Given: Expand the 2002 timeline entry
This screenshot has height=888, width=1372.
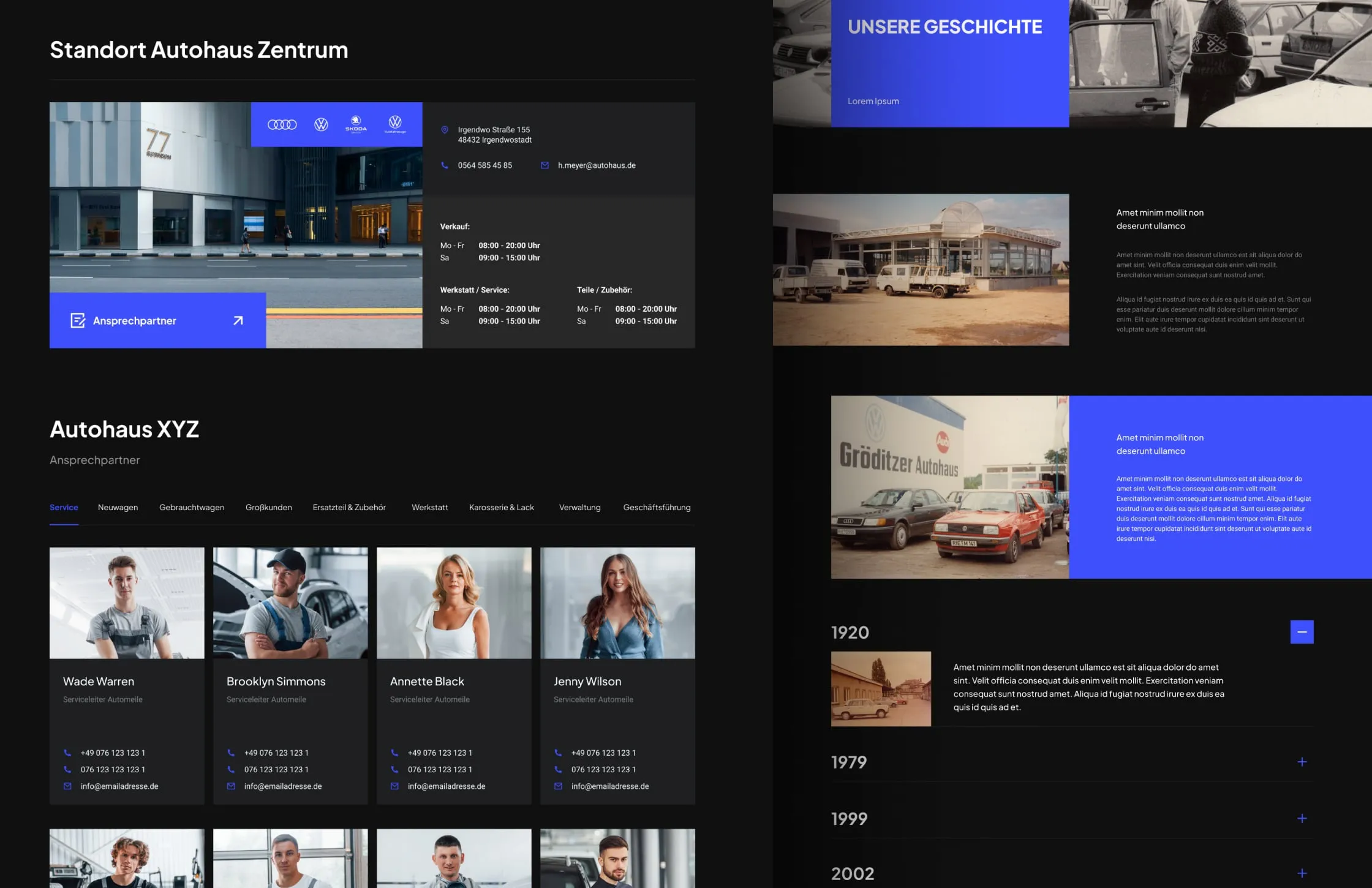Looking at the screenshot, I should (x=1302, y=873).
